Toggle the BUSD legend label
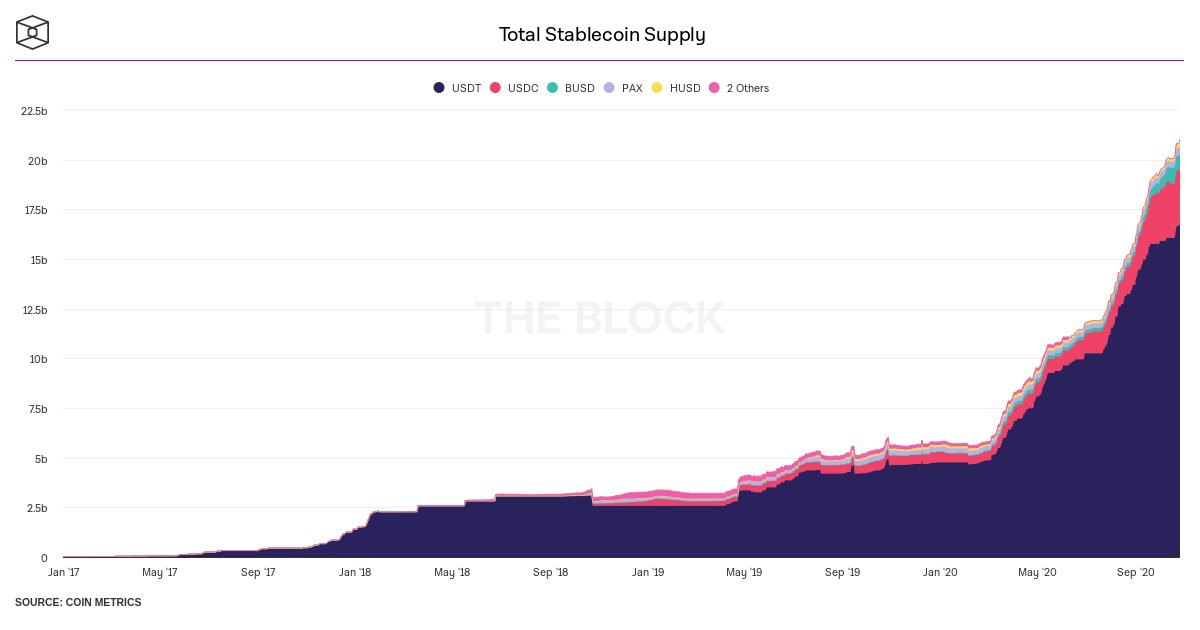 pyautogui.click(x=580, y=88)
